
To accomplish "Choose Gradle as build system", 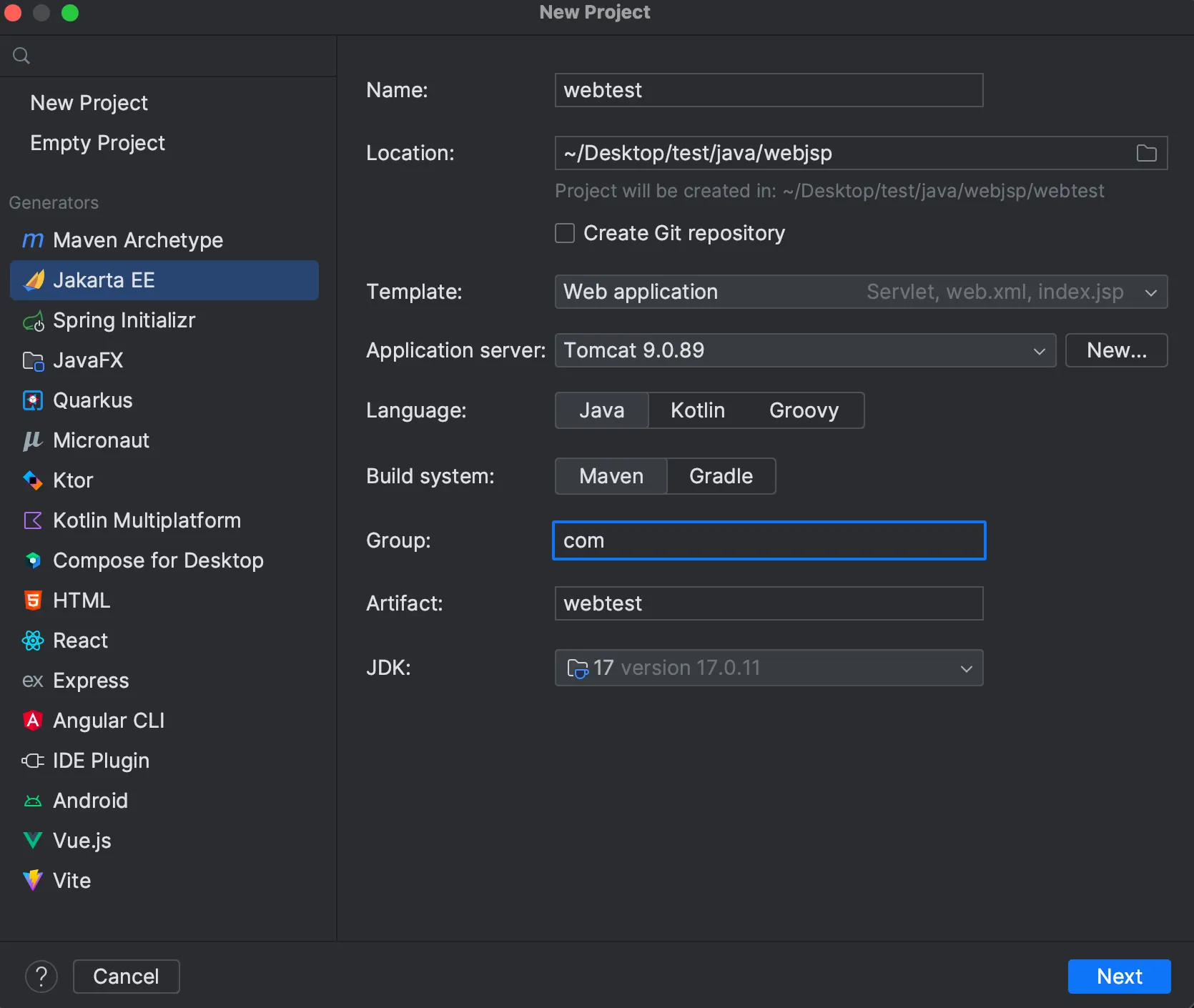I will 721,476.
